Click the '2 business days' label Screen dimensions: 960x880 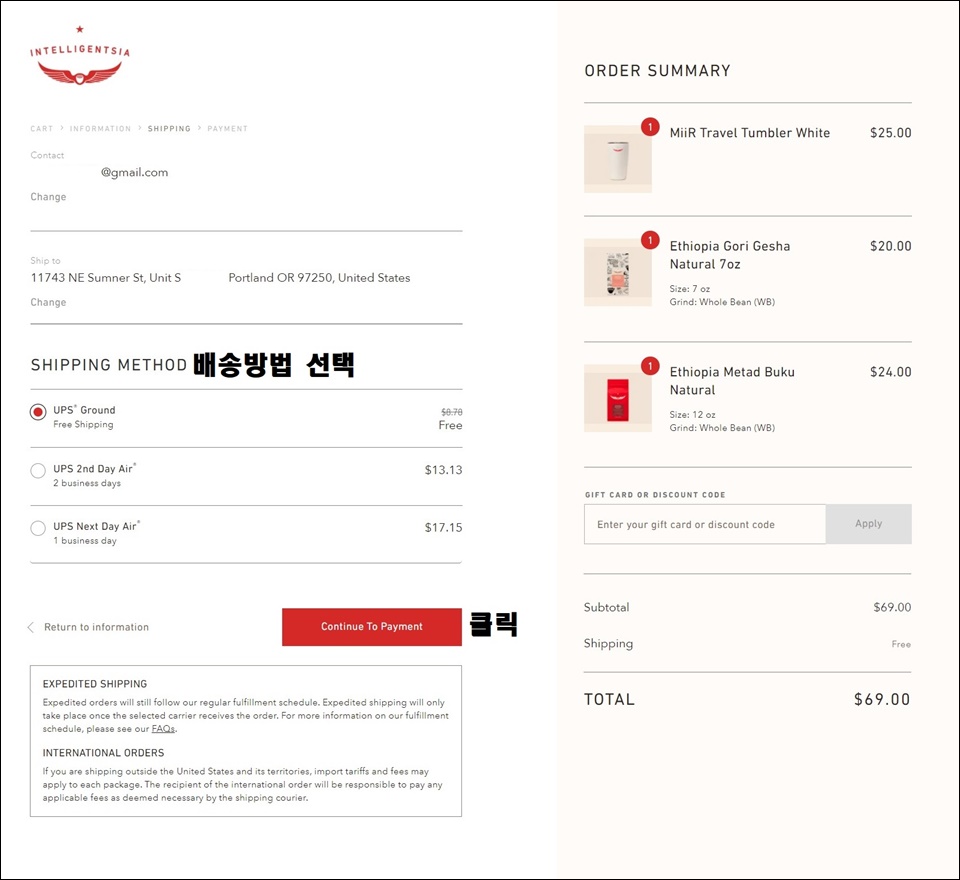(87, 483)
